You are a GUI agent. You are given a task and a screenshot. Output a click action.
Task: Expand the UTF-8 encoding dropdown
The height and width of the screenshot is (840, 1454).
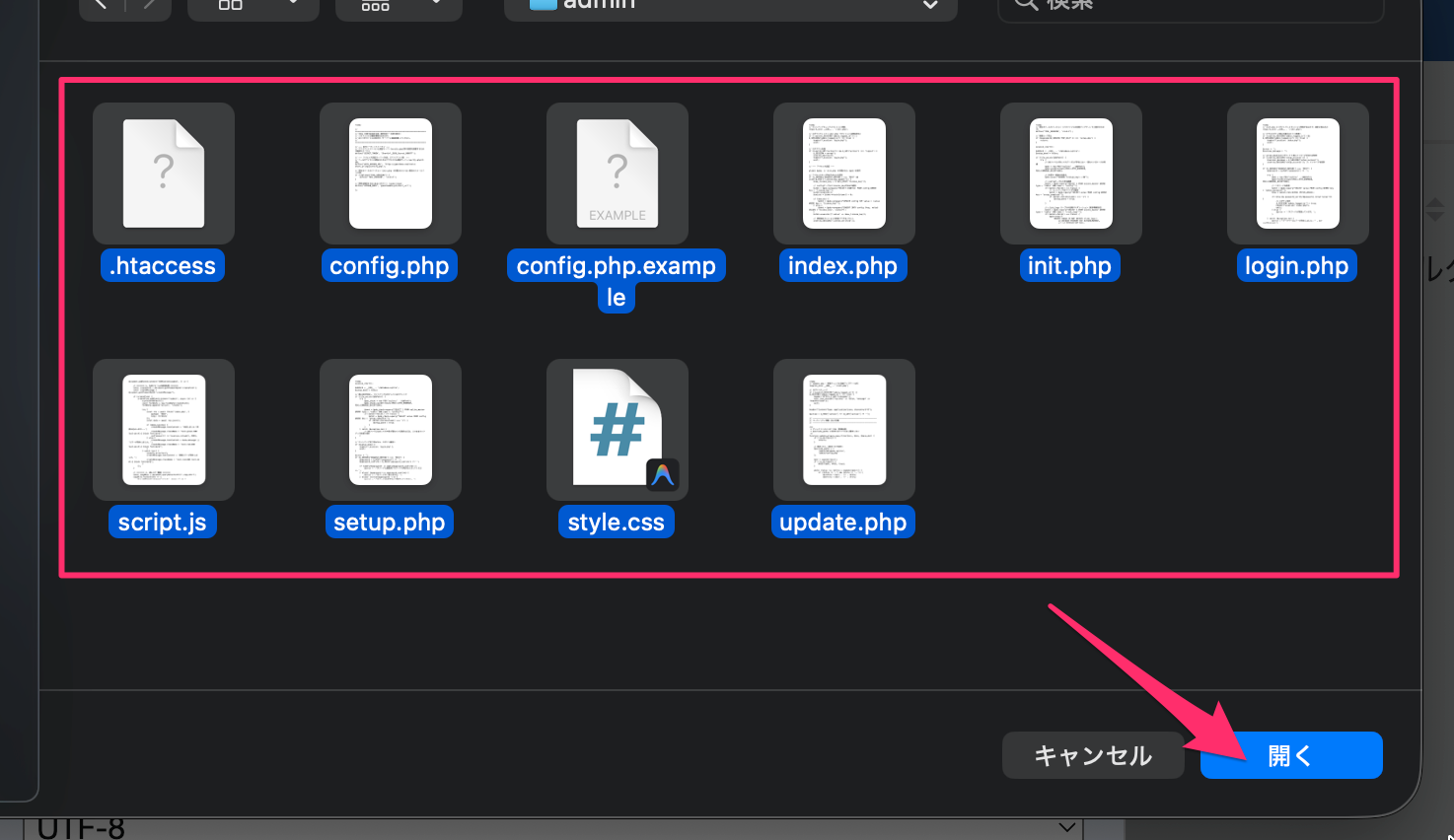(1066, 827)
